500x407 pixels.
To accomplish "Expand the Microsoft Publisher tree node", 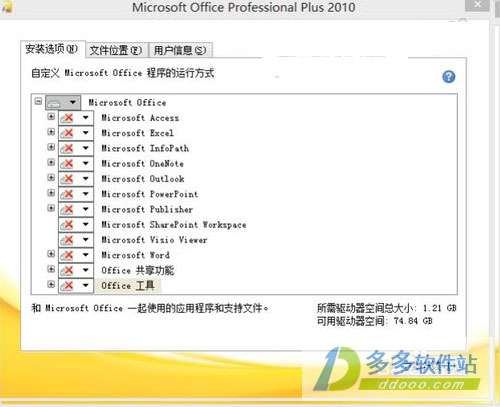I will [51, 208].
